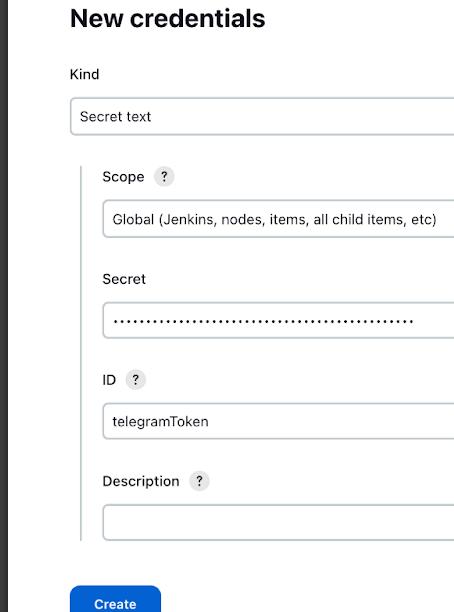This screenshot has width=454, height=612.
Task: Show help for the ID field
Action: pyautogui.click(x=135, y=380)
